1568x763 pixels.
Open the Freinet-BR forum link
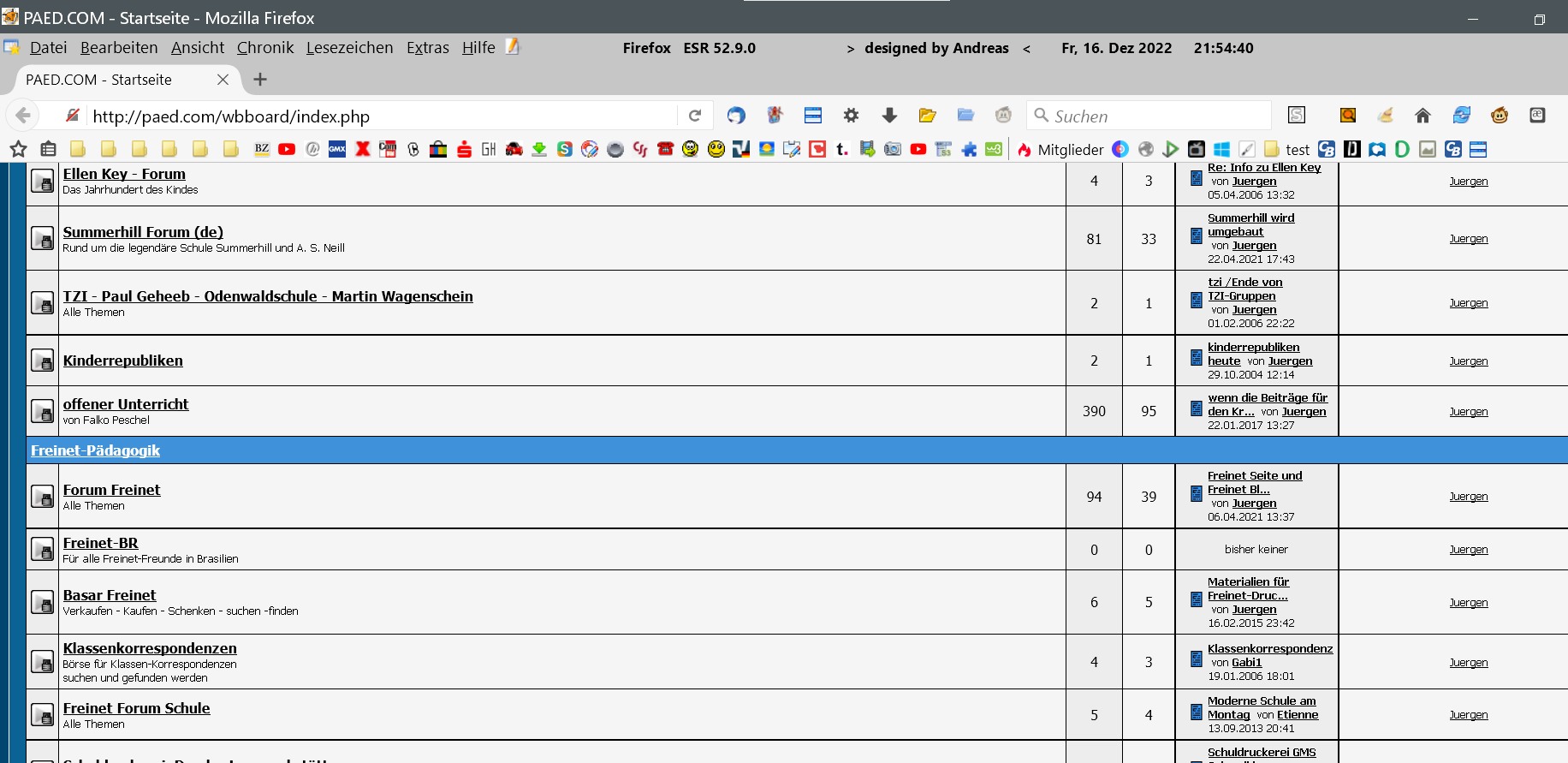click(101, 543)
